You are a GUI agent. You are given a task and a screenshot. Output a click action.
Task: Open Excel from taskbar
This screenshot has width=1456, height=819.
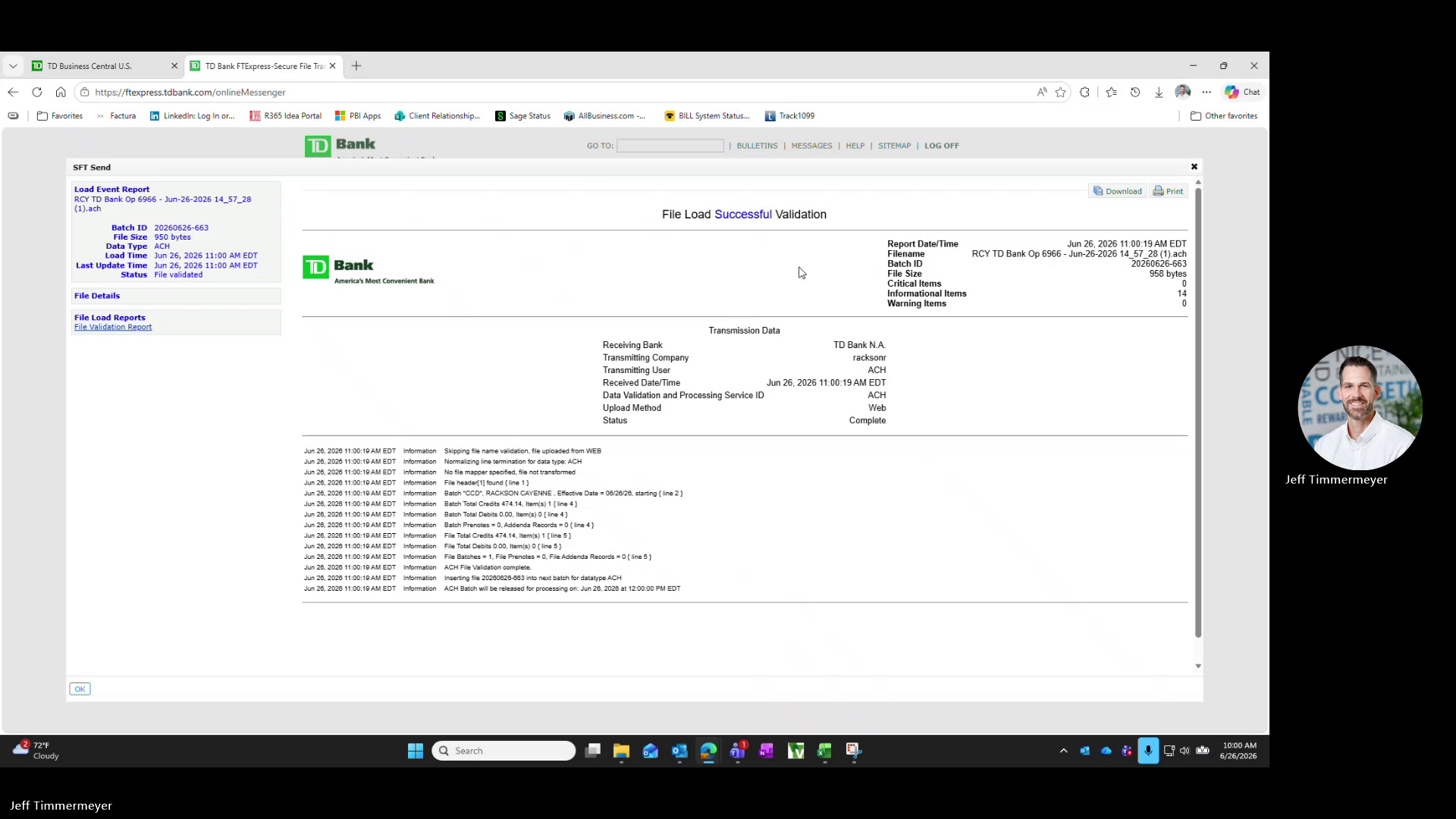[824, 751]
